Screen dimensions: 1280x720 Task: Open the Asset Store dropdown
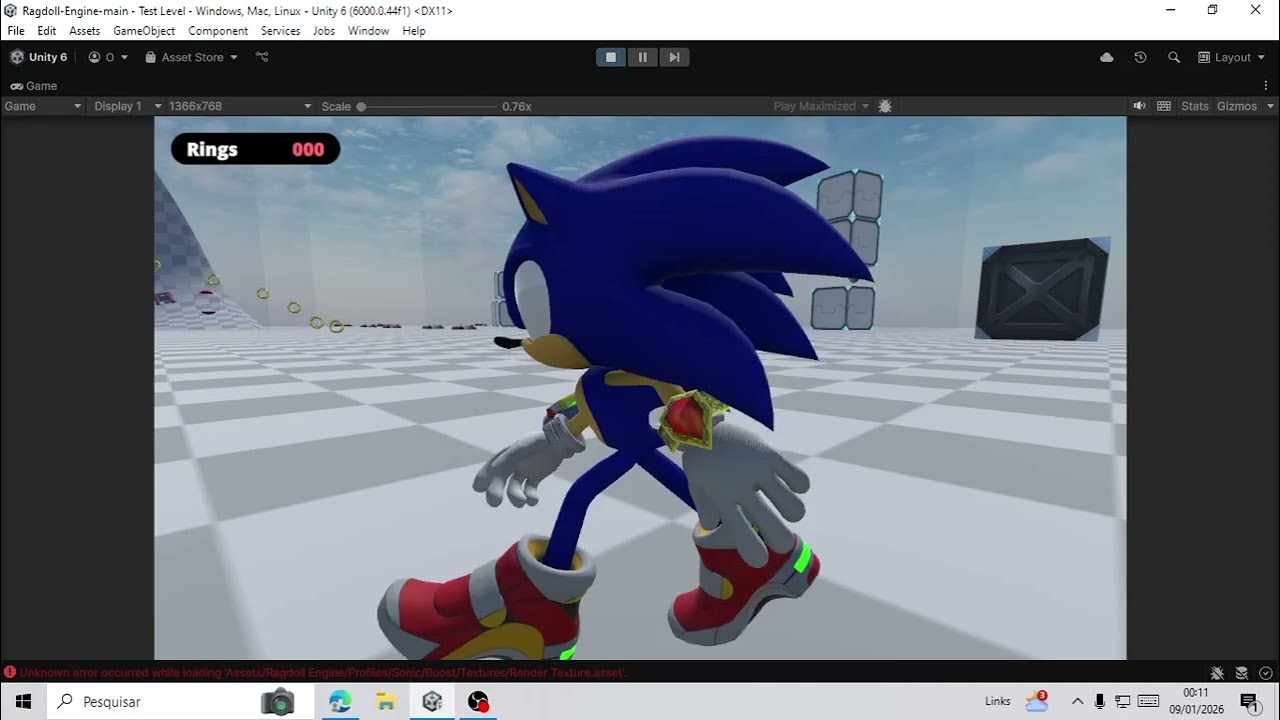[191, 57]
